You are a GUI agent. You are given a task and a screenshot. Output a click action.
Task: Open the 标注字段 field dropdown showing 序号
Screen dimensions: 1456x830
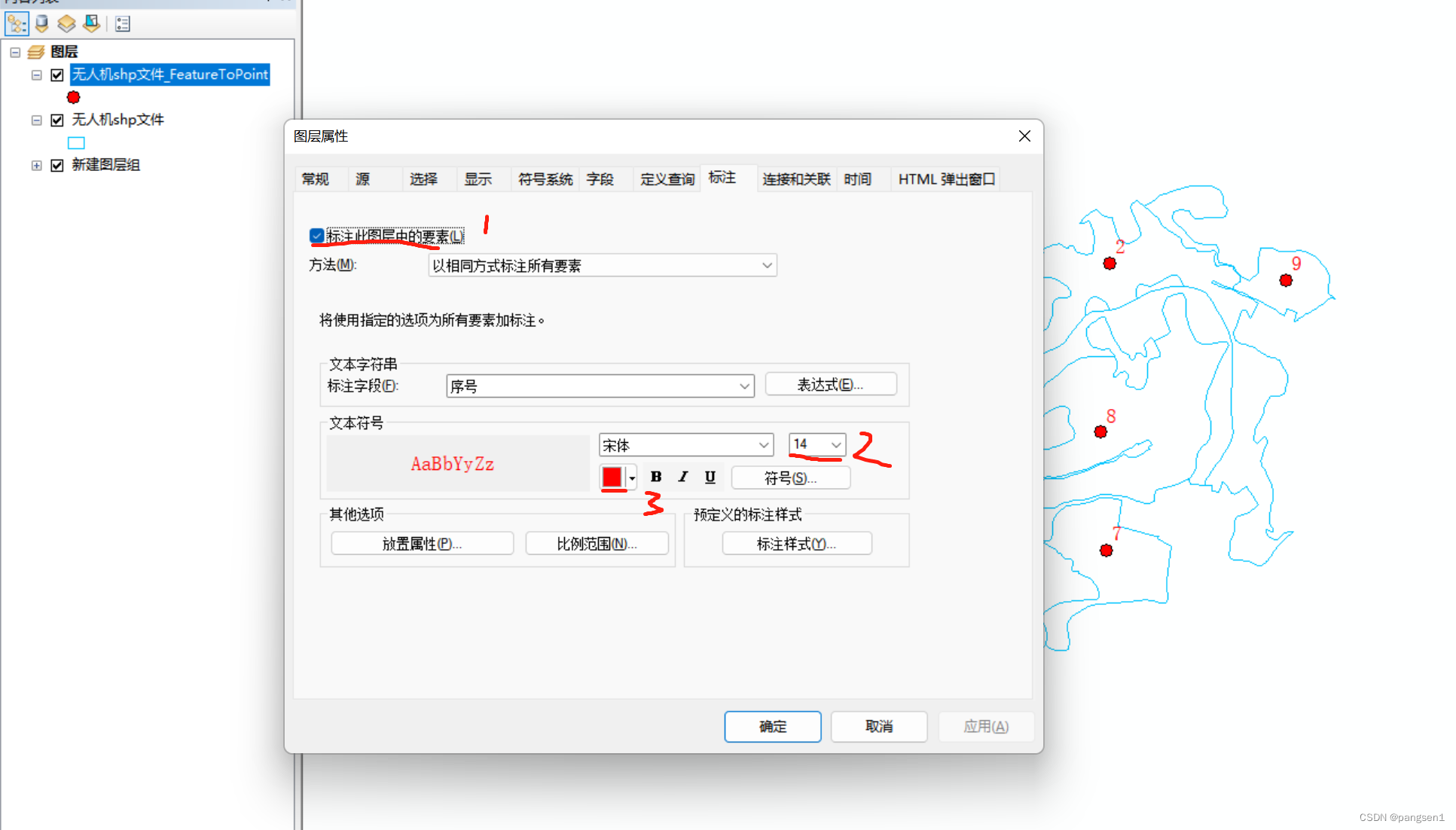745,386
